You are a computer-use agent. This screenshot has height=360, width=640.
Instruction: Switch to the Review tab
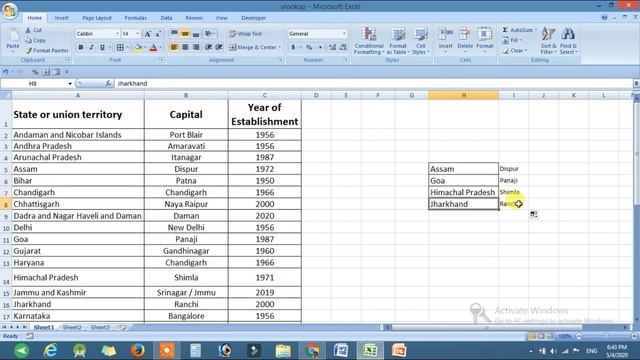pyautogui.click(x=194, y=18)
